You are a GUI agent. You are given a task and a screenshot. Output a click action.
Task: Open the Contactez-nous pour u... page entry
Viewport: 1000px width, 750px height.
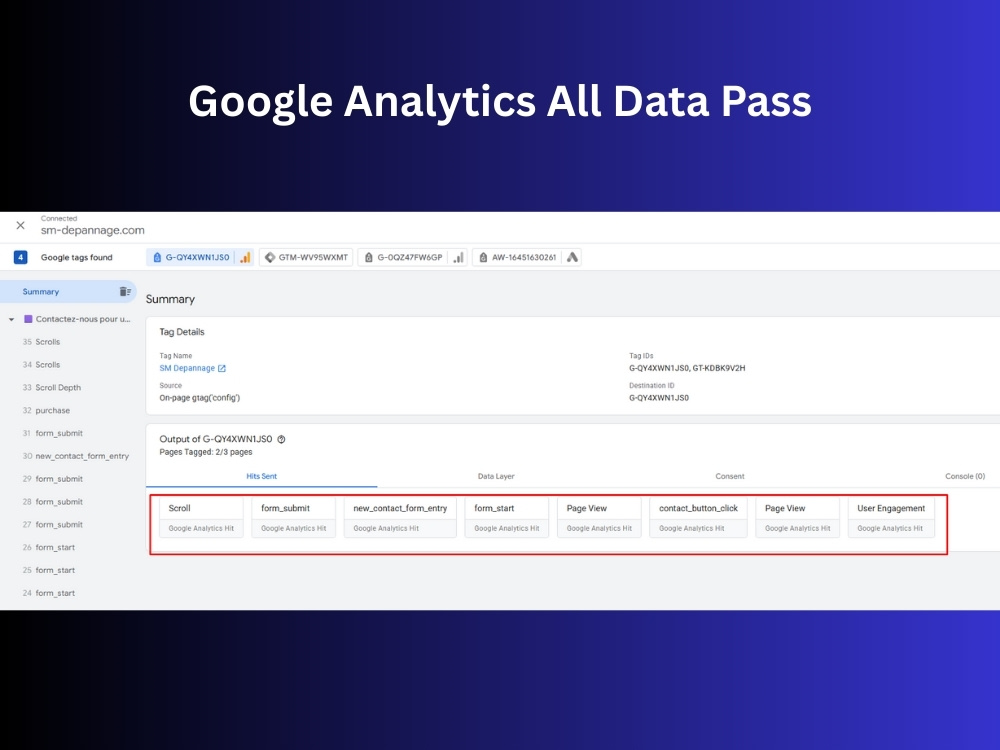83,319
